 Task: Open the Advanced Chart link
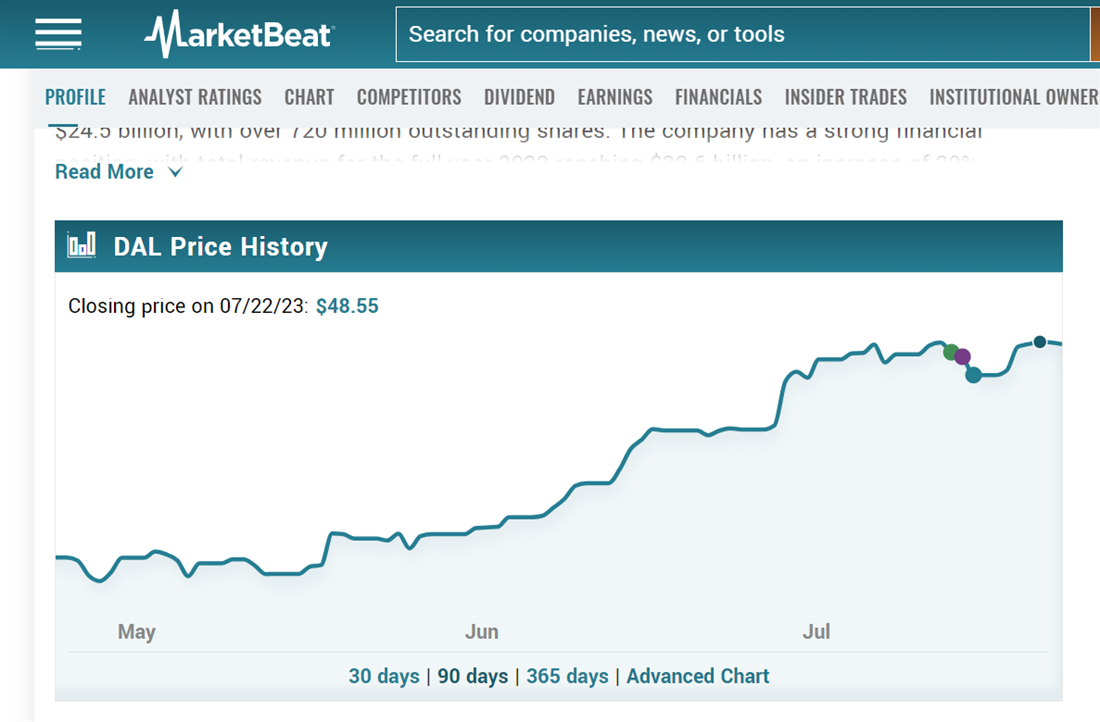(698, 676)
